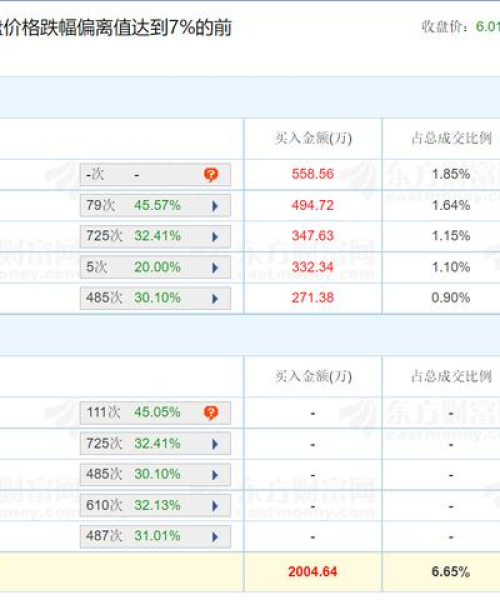Click the 558.56 buy amount value
500x600 pixels.
coord(313,174)
